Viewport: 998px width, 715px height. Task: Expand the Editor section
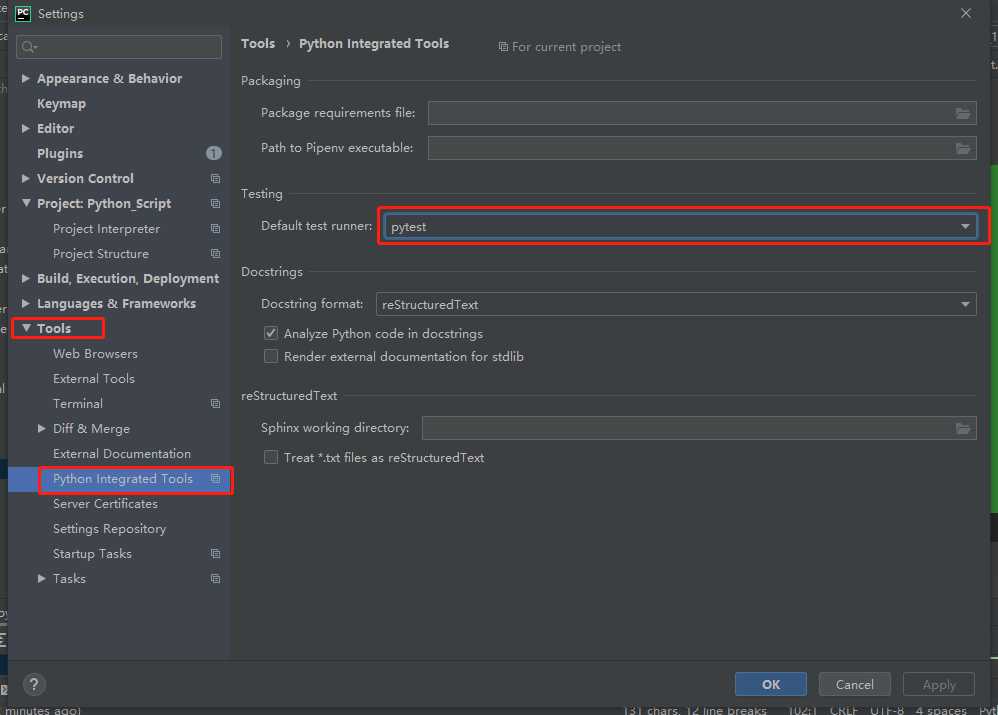tap(25, 129)
